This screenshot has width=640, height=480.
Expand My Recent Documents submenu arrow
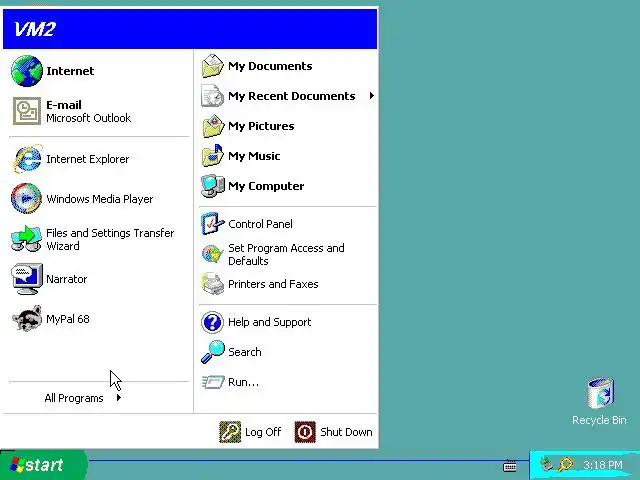point(371,96)
